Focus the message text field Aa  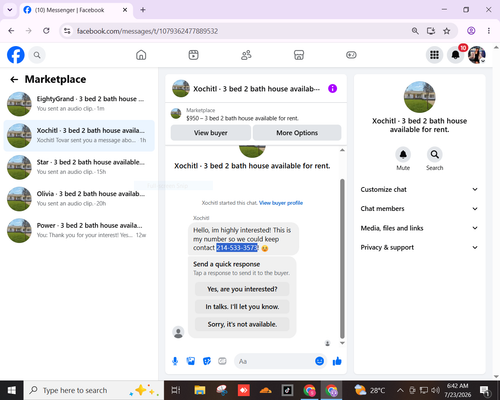(275, 361)
